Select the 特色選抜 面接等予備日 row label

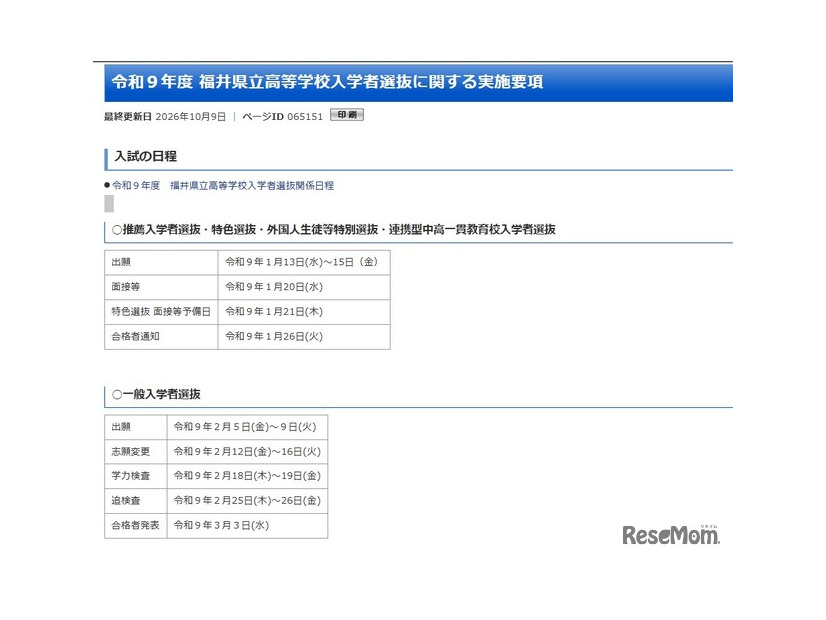[x=161, y=312]
